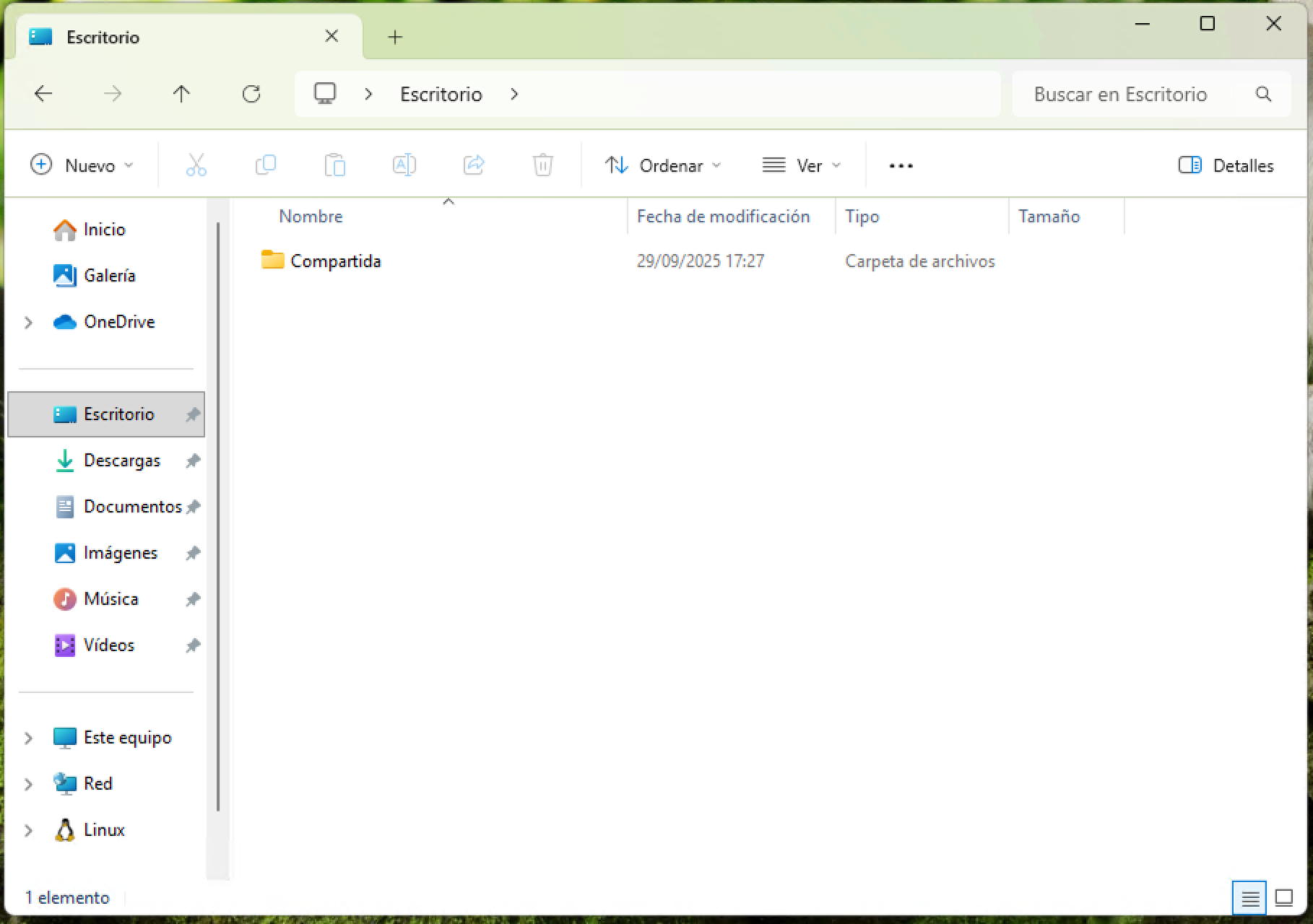Open the Ordenar sort menu
The image size is (1313, 924).
tap(663, 165)
